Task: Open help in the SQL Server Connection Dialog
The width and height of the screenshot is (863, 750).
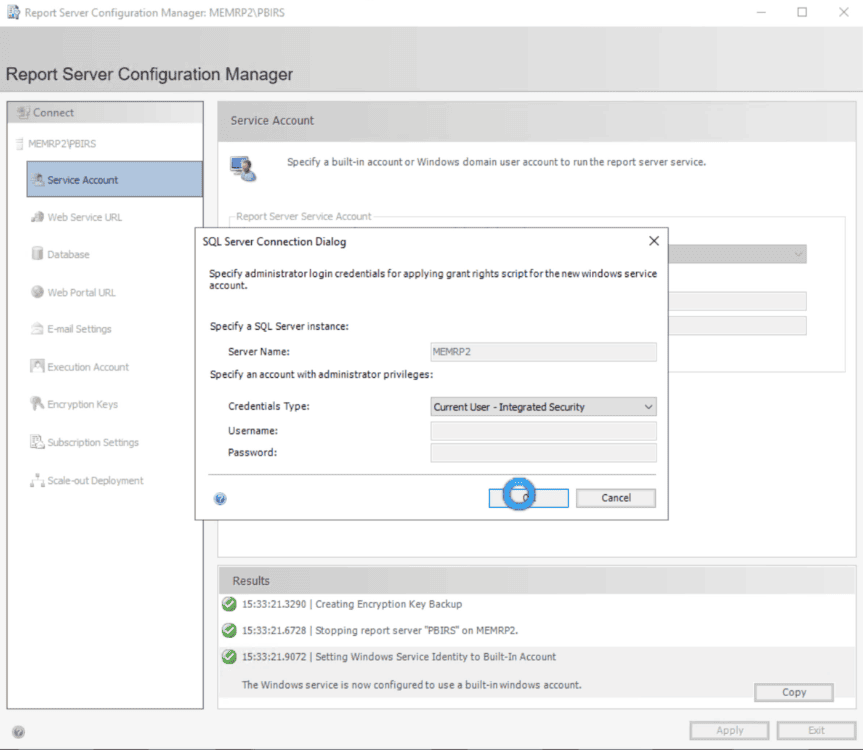Action: (220, 499)
